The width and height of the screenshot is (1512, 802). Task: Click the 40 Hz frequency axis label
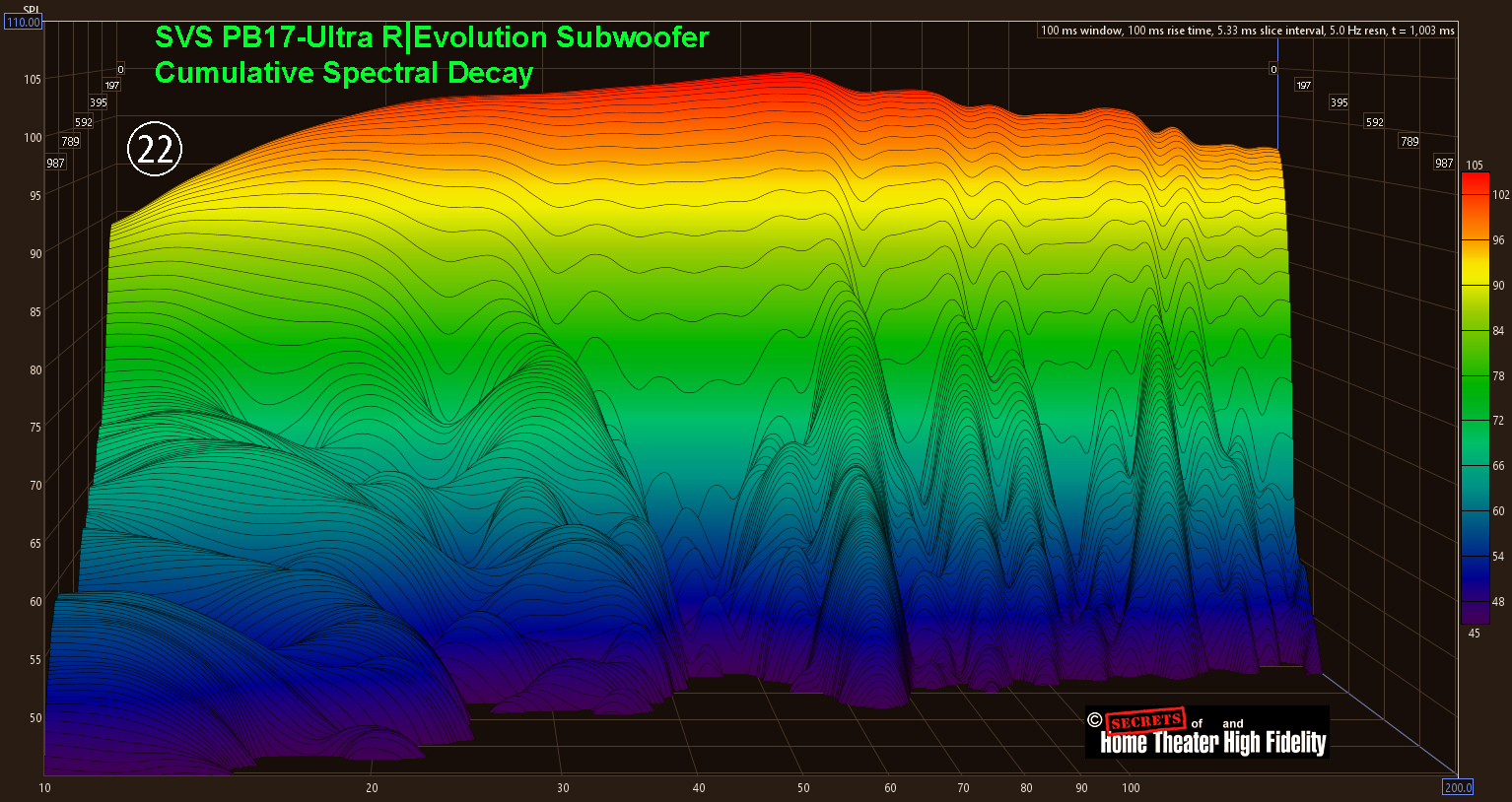pos(699,787)
